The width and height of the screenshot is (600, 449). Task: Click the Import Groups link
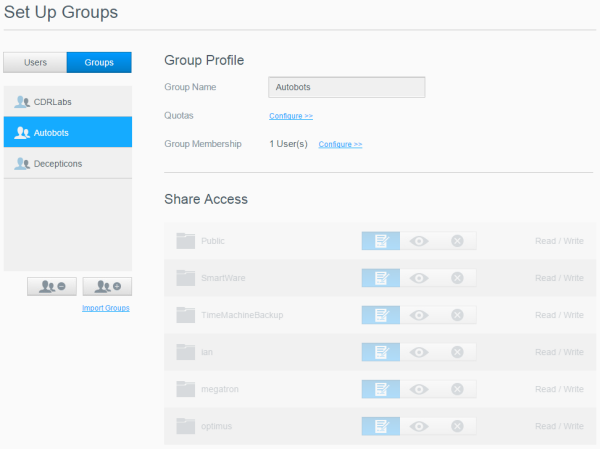tap(105, 308)
